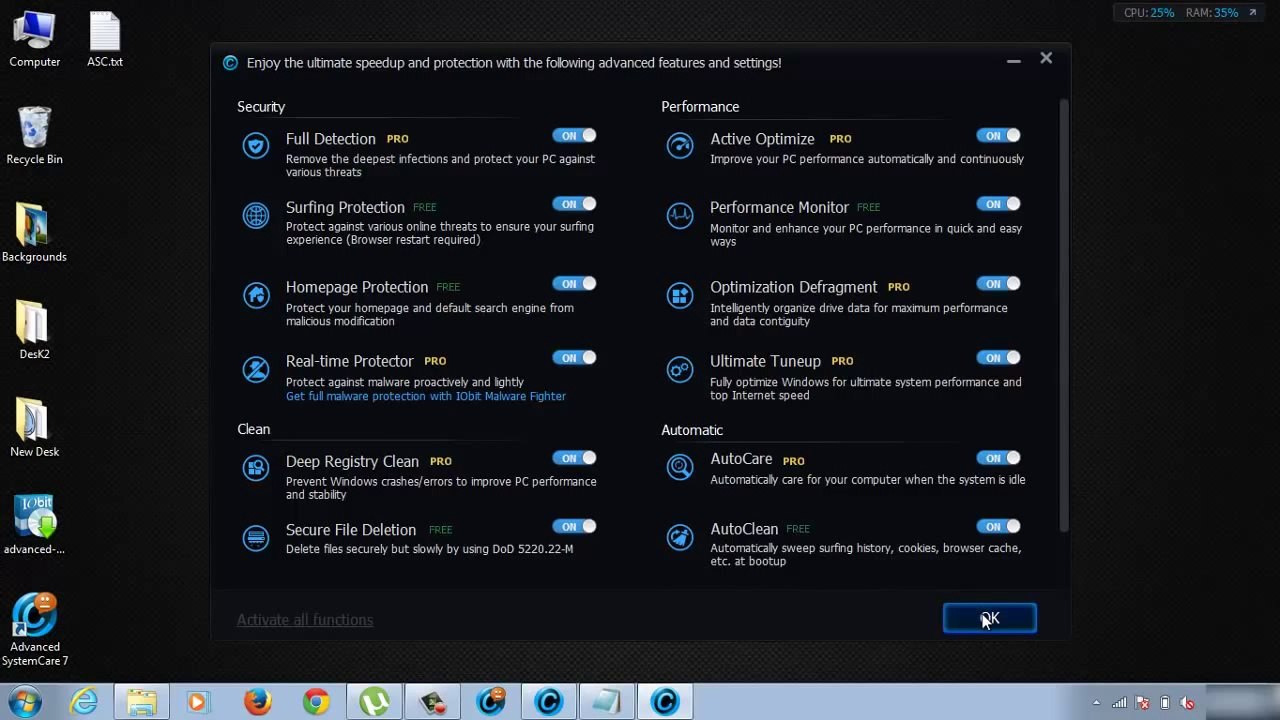Minimize the advanced features dialog

(1014, 61)
